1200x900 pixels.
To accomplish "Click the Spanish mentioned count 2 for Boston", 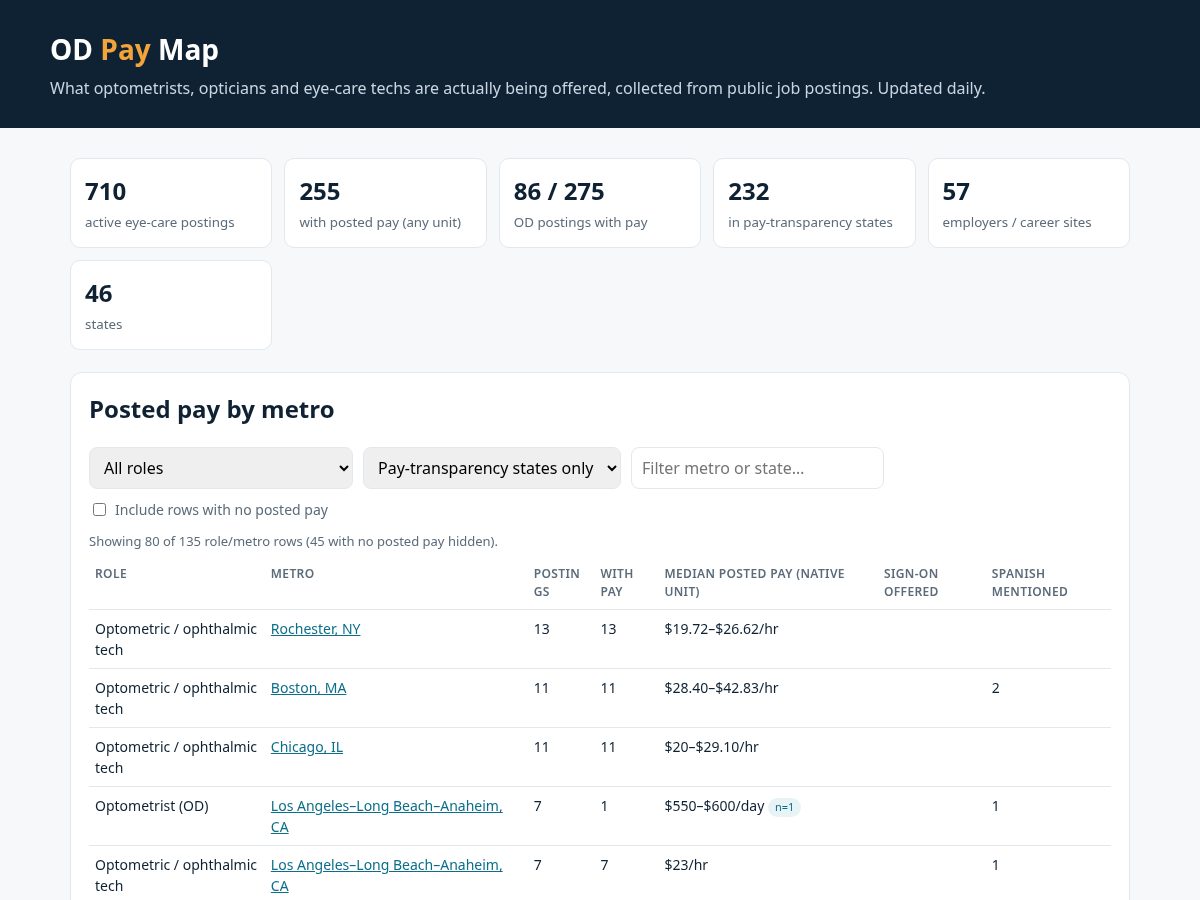I will coord(995,688).
